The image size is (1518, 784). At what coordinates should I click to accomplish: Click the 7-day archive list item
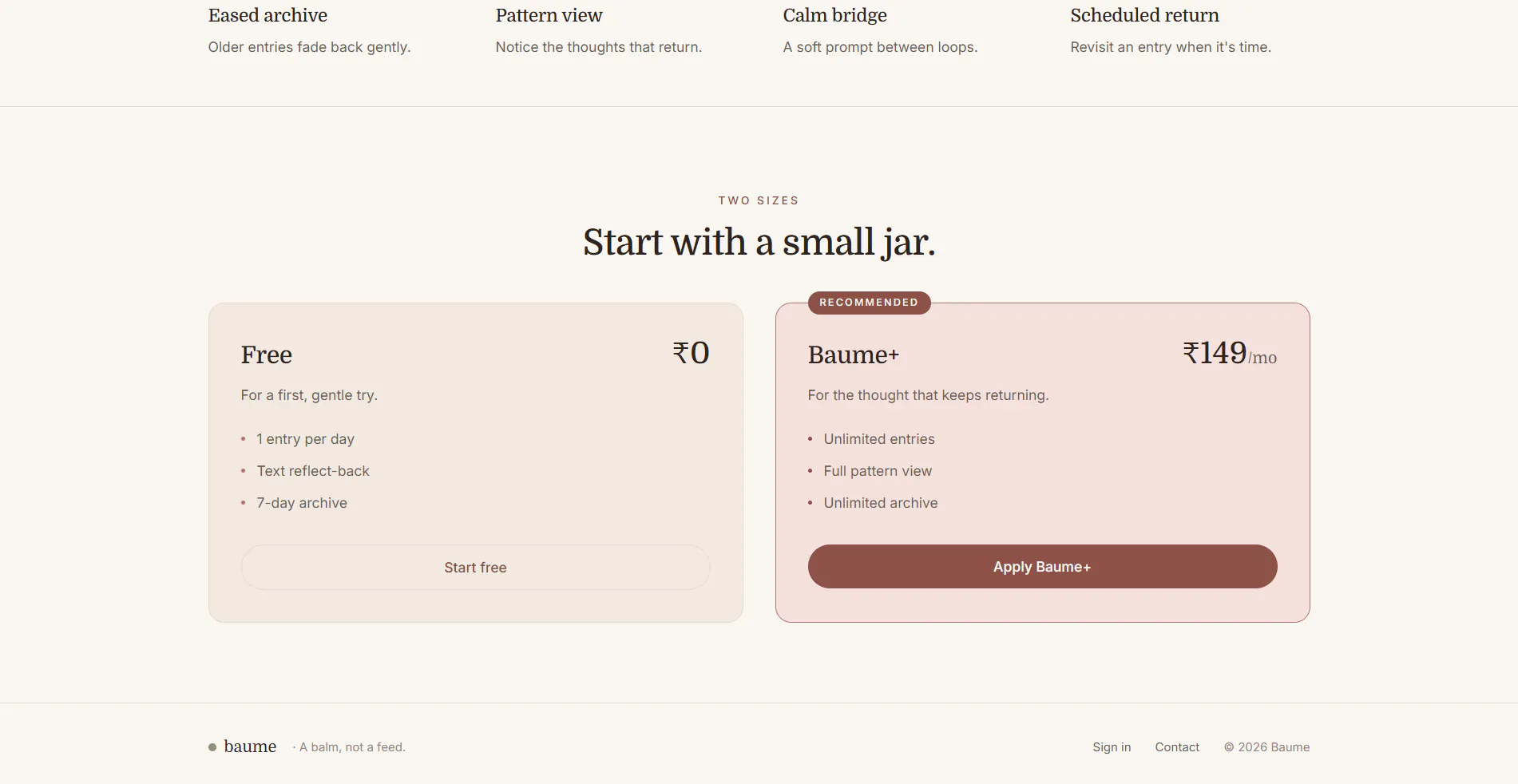tap(302, 503)
